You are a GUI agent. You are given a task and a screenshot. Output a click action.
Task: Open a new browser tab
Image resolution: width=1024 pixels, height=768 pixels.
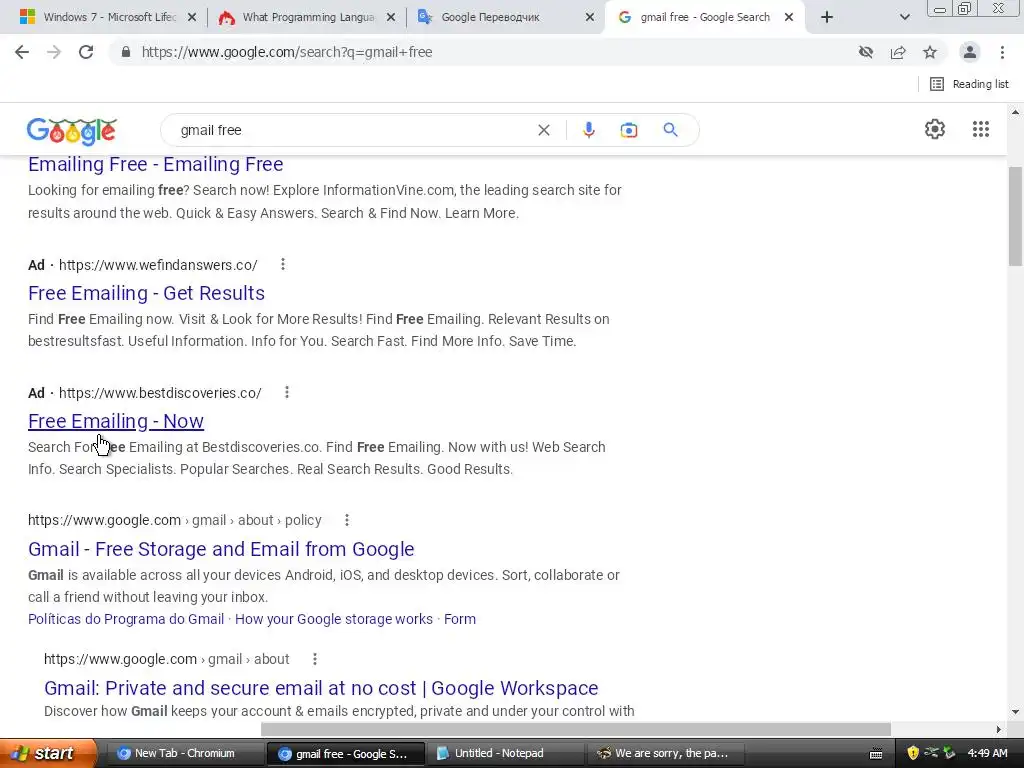[x=827, y=18]
